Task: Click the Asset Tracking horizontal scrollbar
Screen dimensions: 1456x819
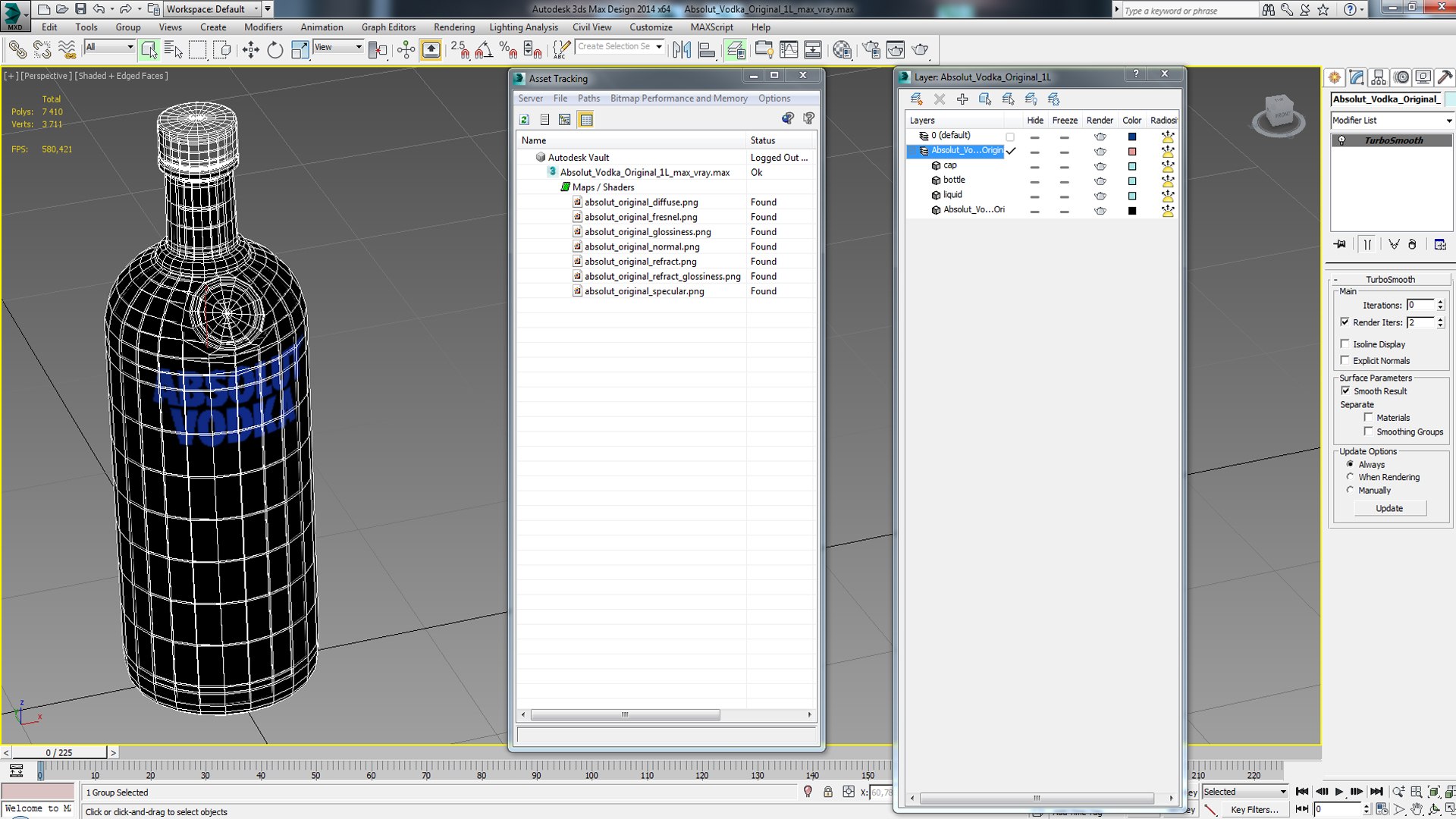Action: pos(625,715)
